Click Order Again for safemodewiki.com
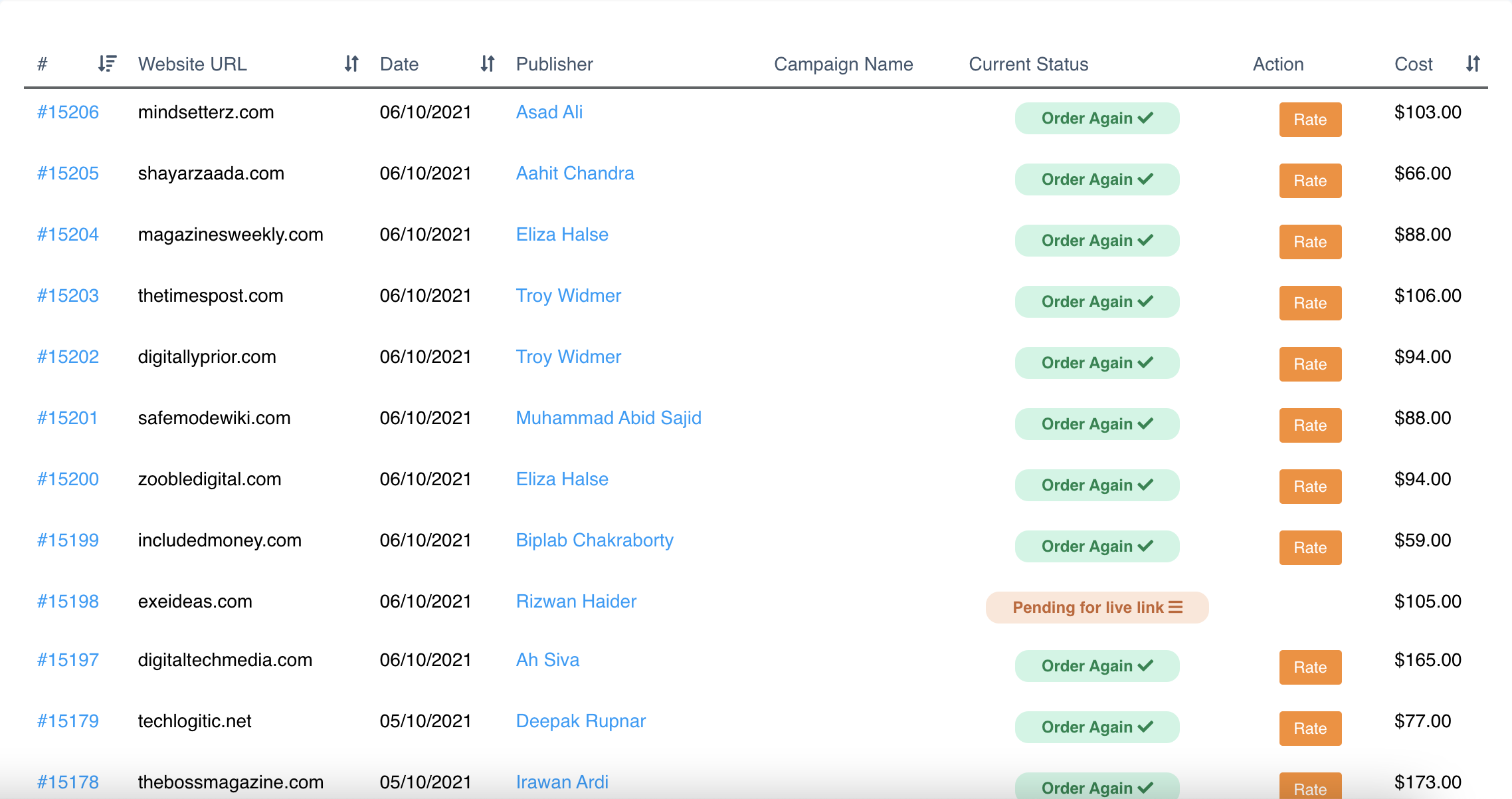The image size is (1512, 799). [1097, 424]
